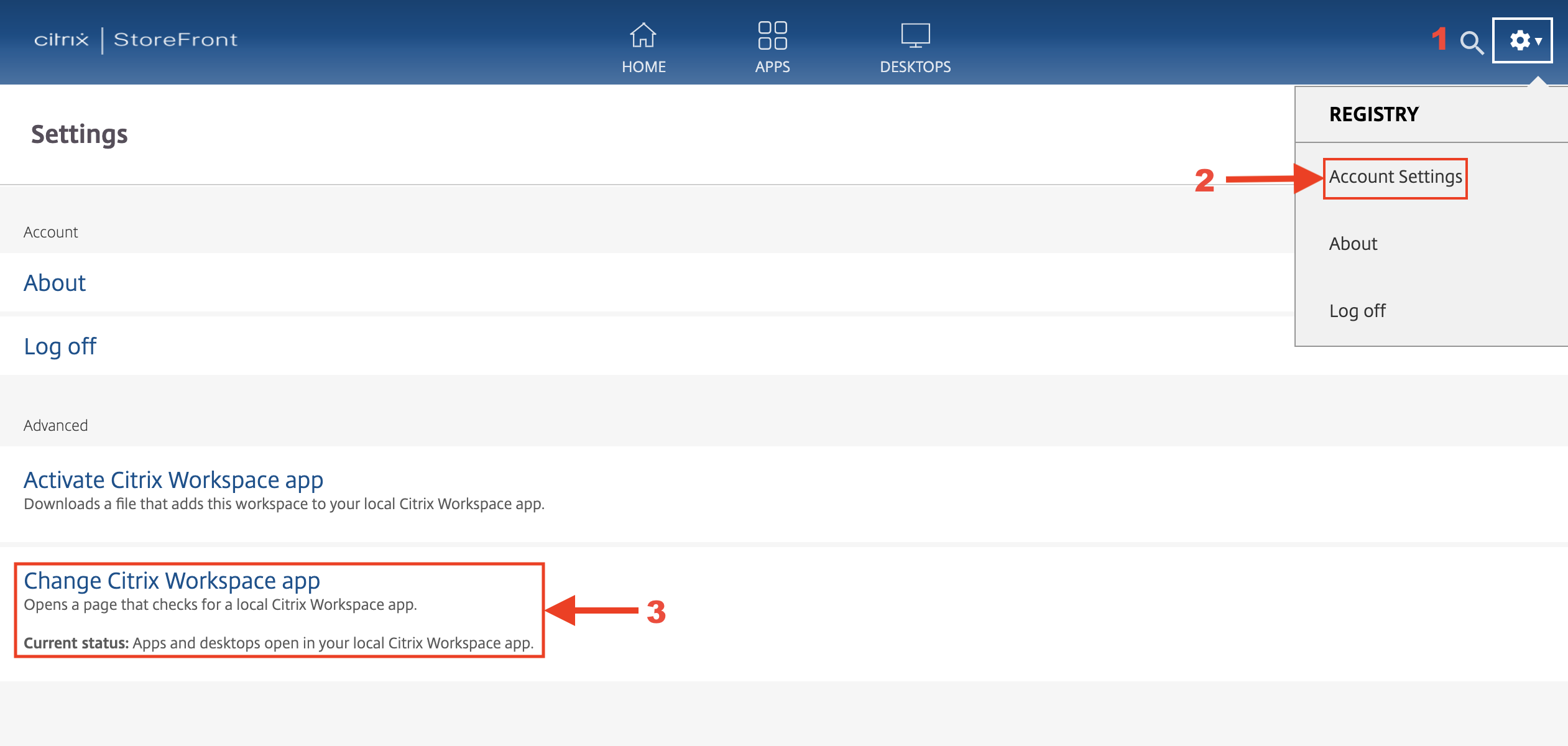Open the Apps grid icon
1568x746 pixels.
[772, 35]
